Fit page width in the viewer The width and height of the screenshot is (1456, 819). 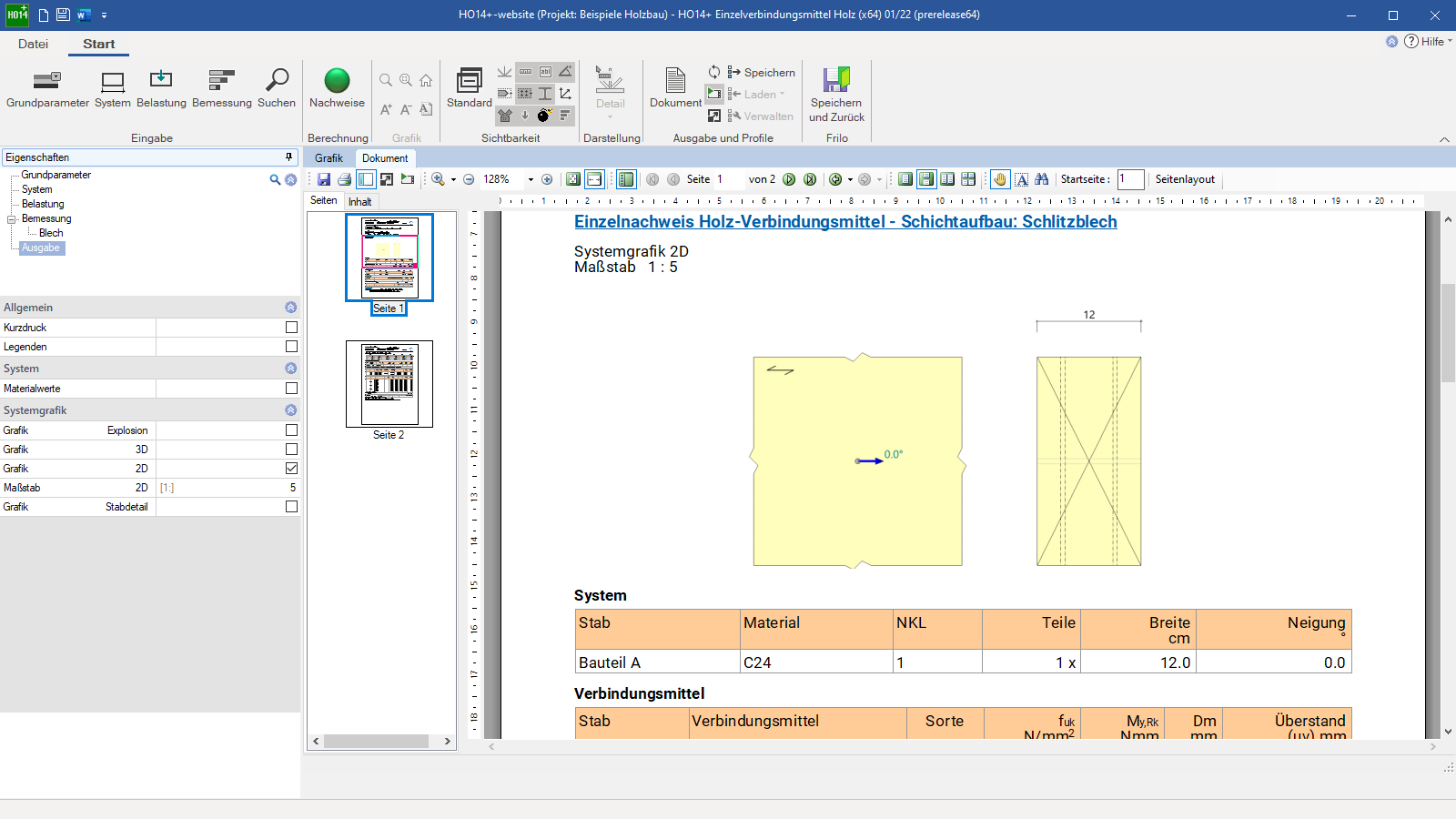594,179
